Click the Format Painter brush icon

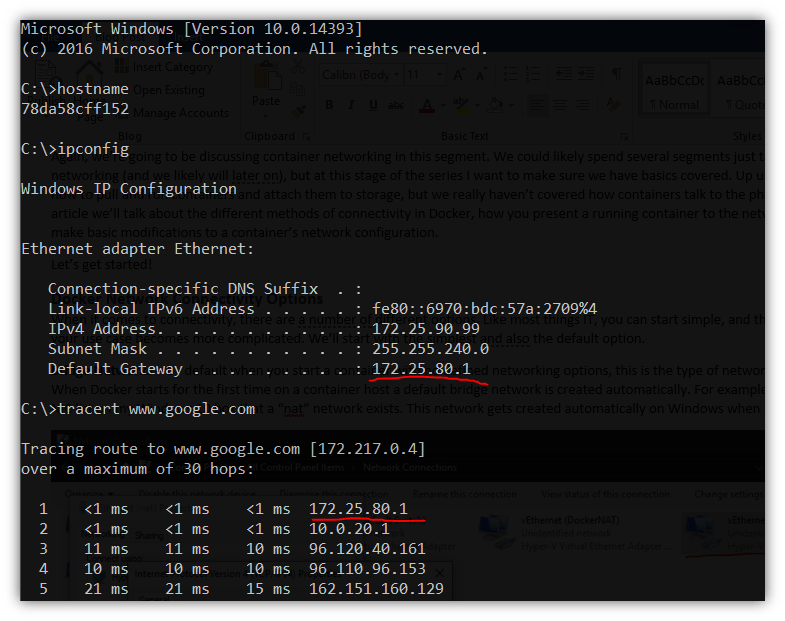299,110
